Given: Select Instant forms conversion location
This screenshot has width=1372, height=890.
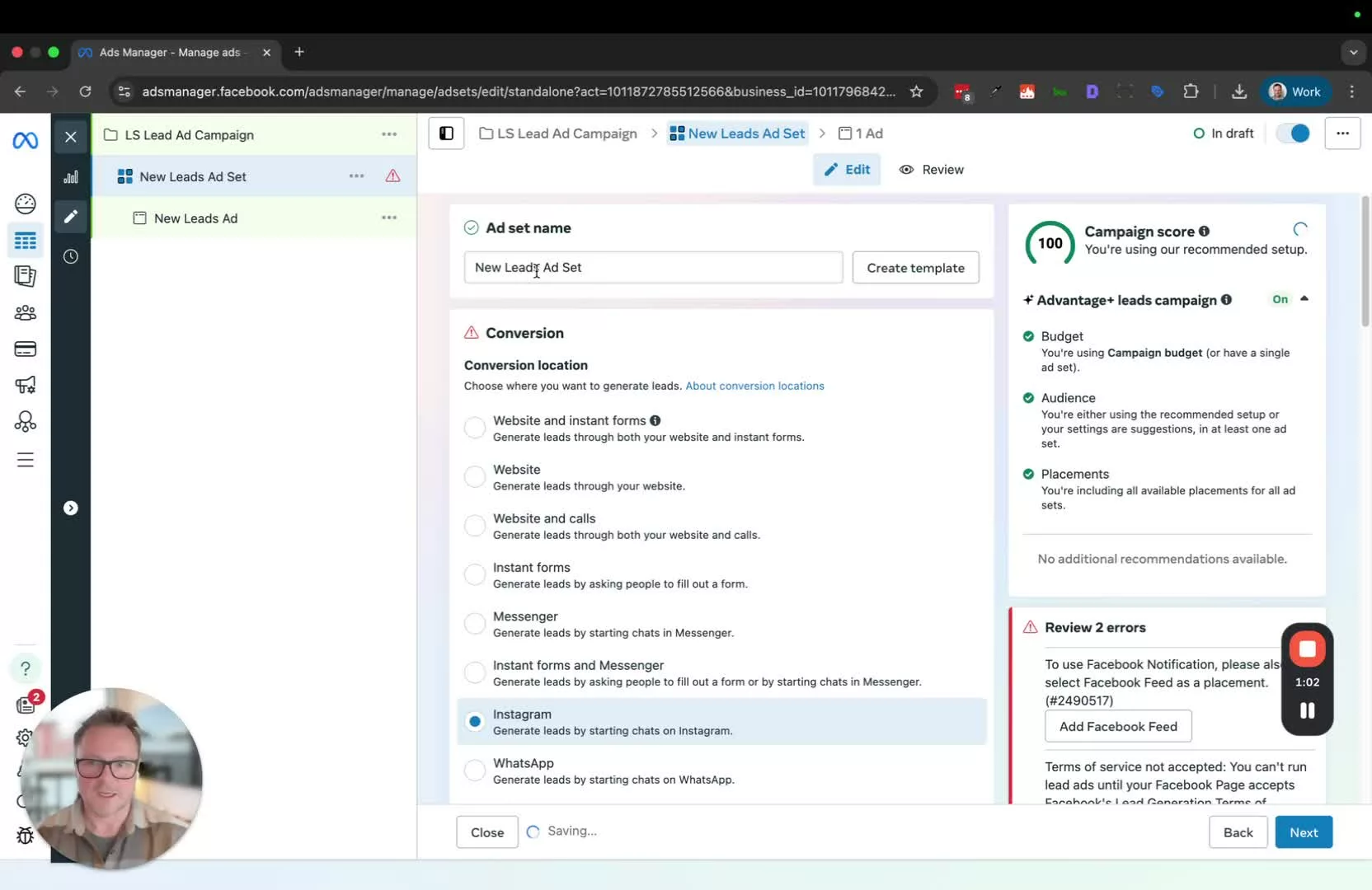Looking at the screenshot, I should [475, 574].
